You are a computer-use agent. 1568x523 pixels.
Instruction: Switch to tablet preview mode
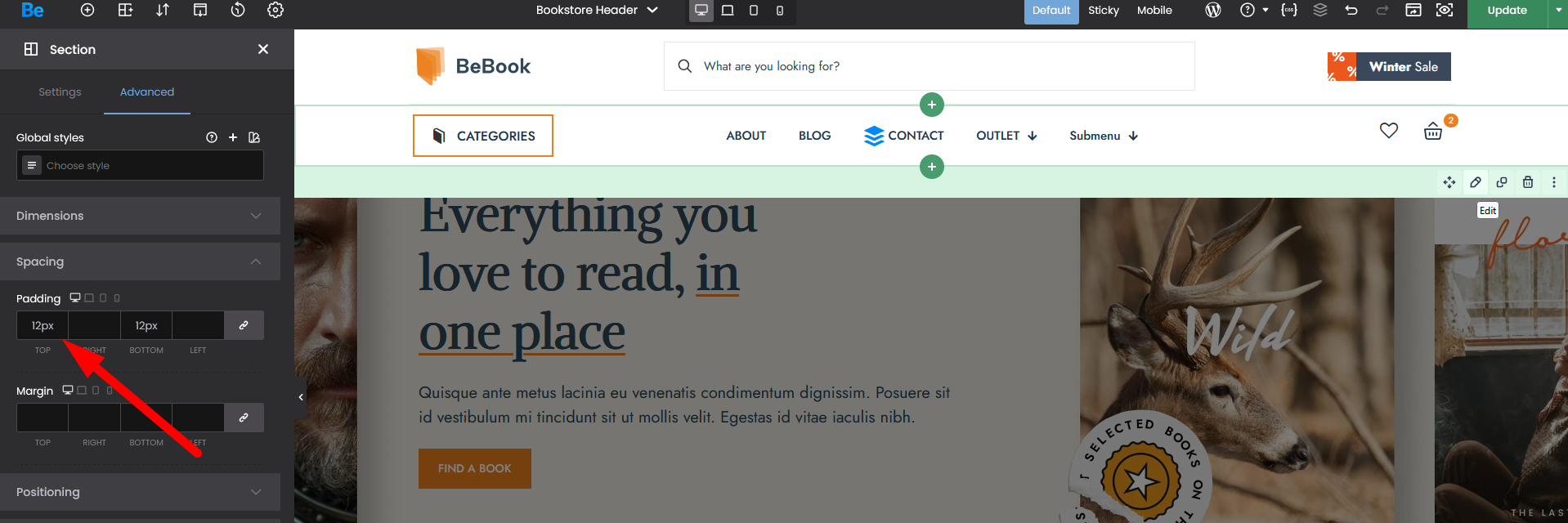(x=754, y=10)
